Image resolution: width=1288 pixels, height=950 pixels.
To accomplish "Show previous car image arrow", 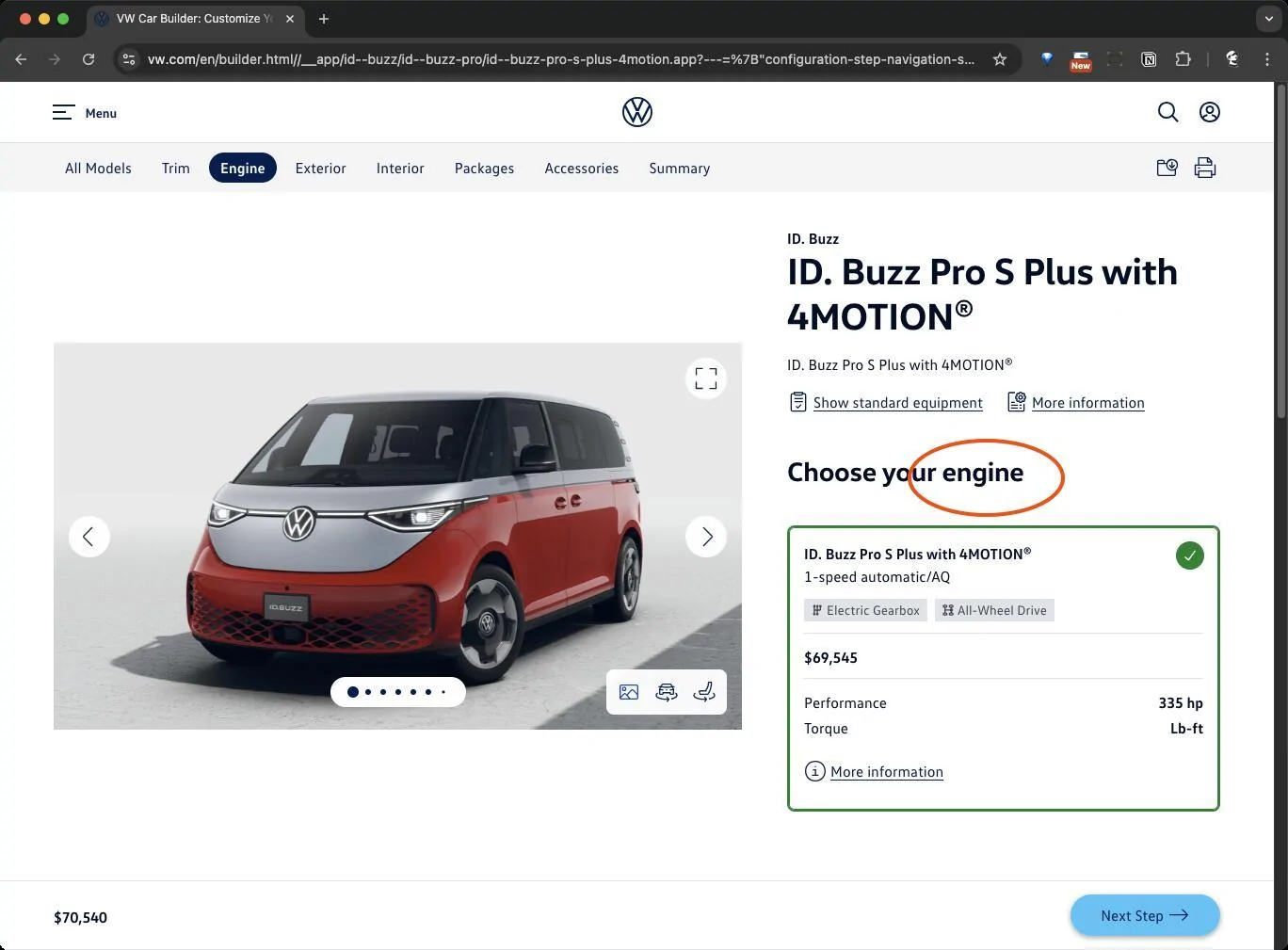I will click(x=89, y=537).
